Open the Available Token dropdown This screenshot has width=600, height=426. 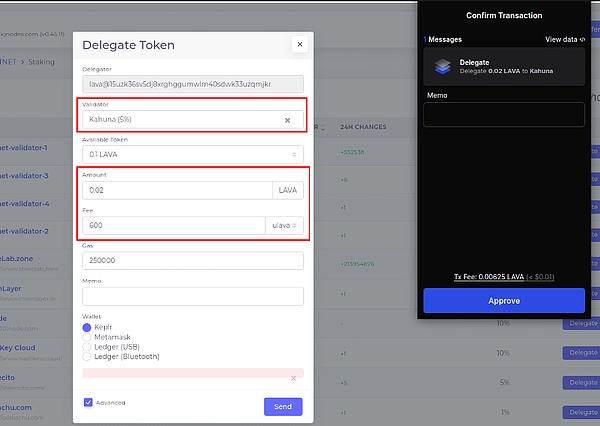[192, 154]
